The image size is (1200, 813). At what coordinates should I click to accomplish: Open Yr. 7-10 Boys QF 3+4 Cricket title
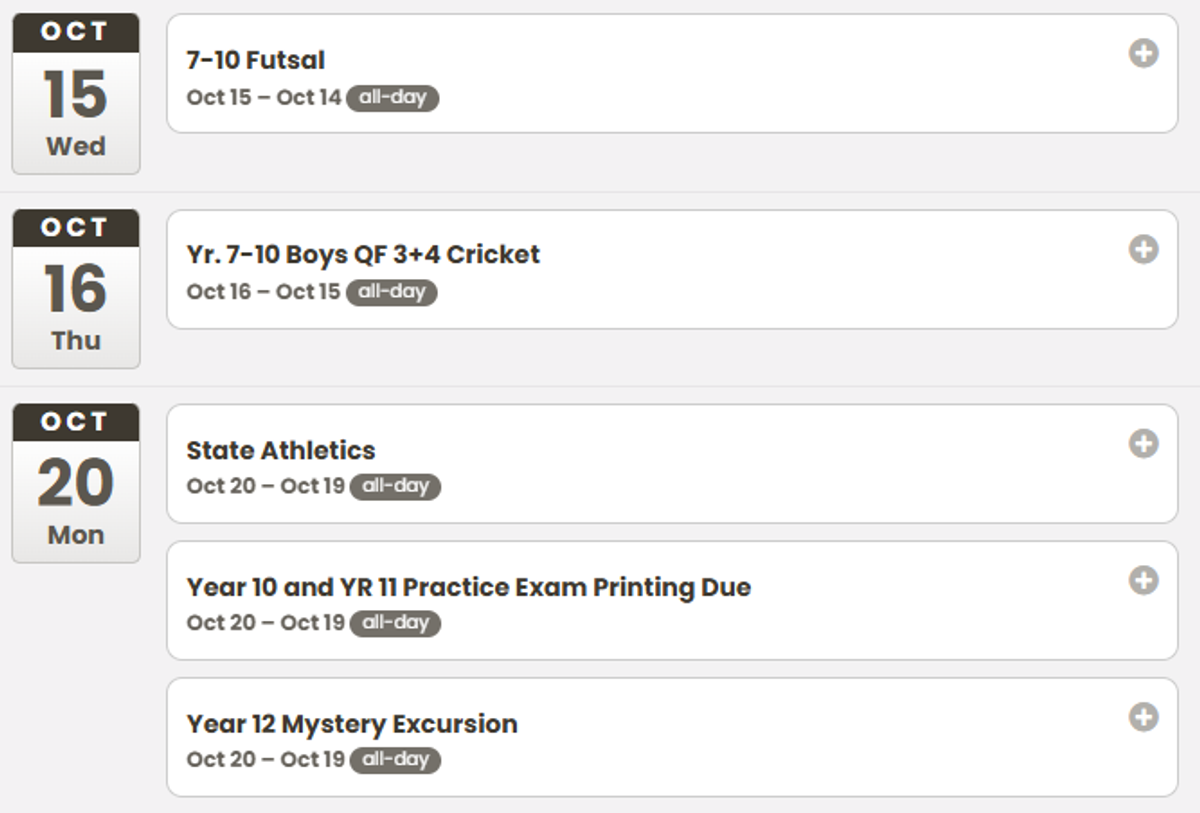click(x=363, y=255)
